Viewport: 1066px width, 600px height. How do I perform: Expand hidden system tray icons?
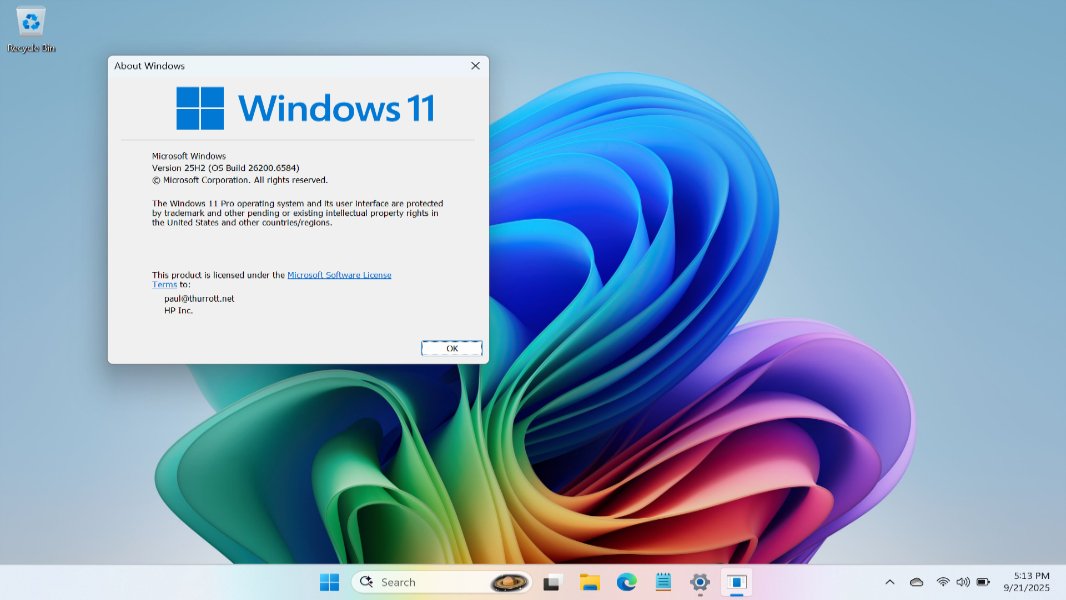(889, 581)
